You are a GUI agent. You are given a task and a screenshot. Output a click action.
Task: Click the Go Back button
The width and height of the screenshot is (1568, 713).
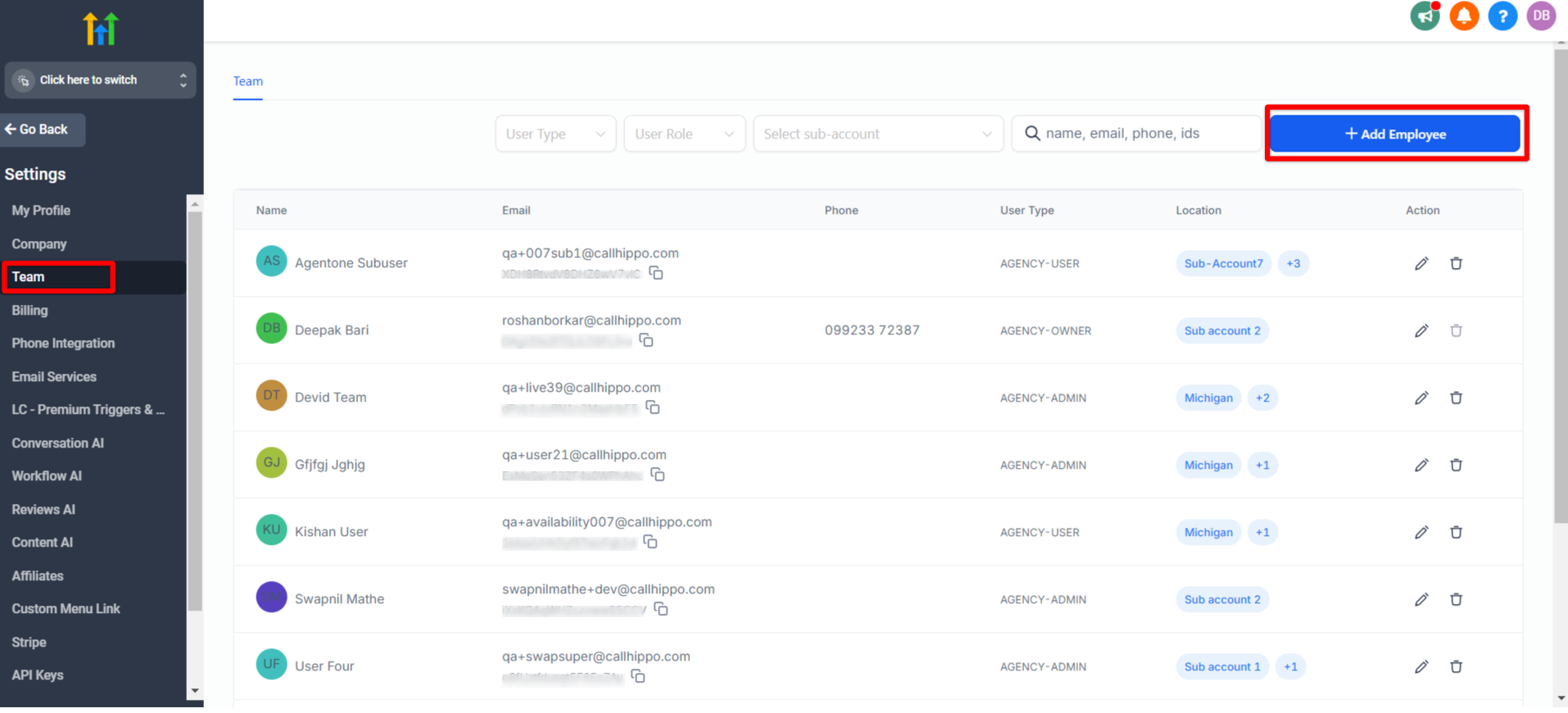(x=43, y=129)
